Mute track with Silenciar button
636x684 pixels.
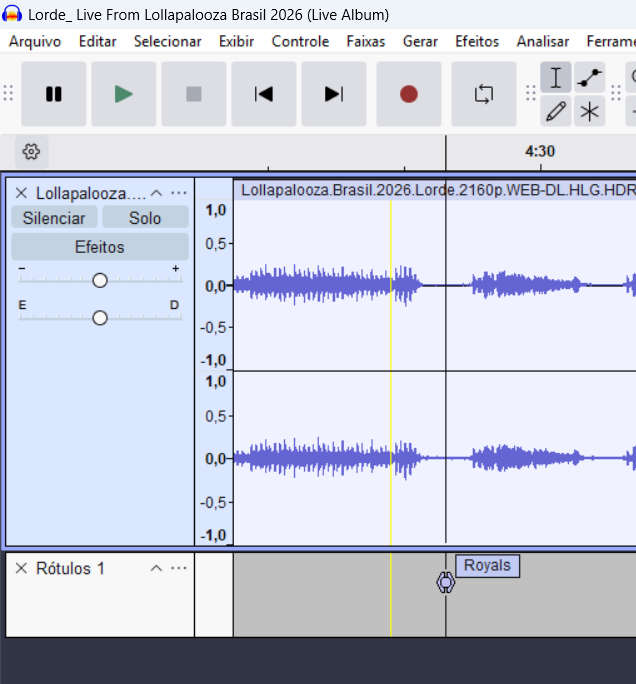(54, 218)
